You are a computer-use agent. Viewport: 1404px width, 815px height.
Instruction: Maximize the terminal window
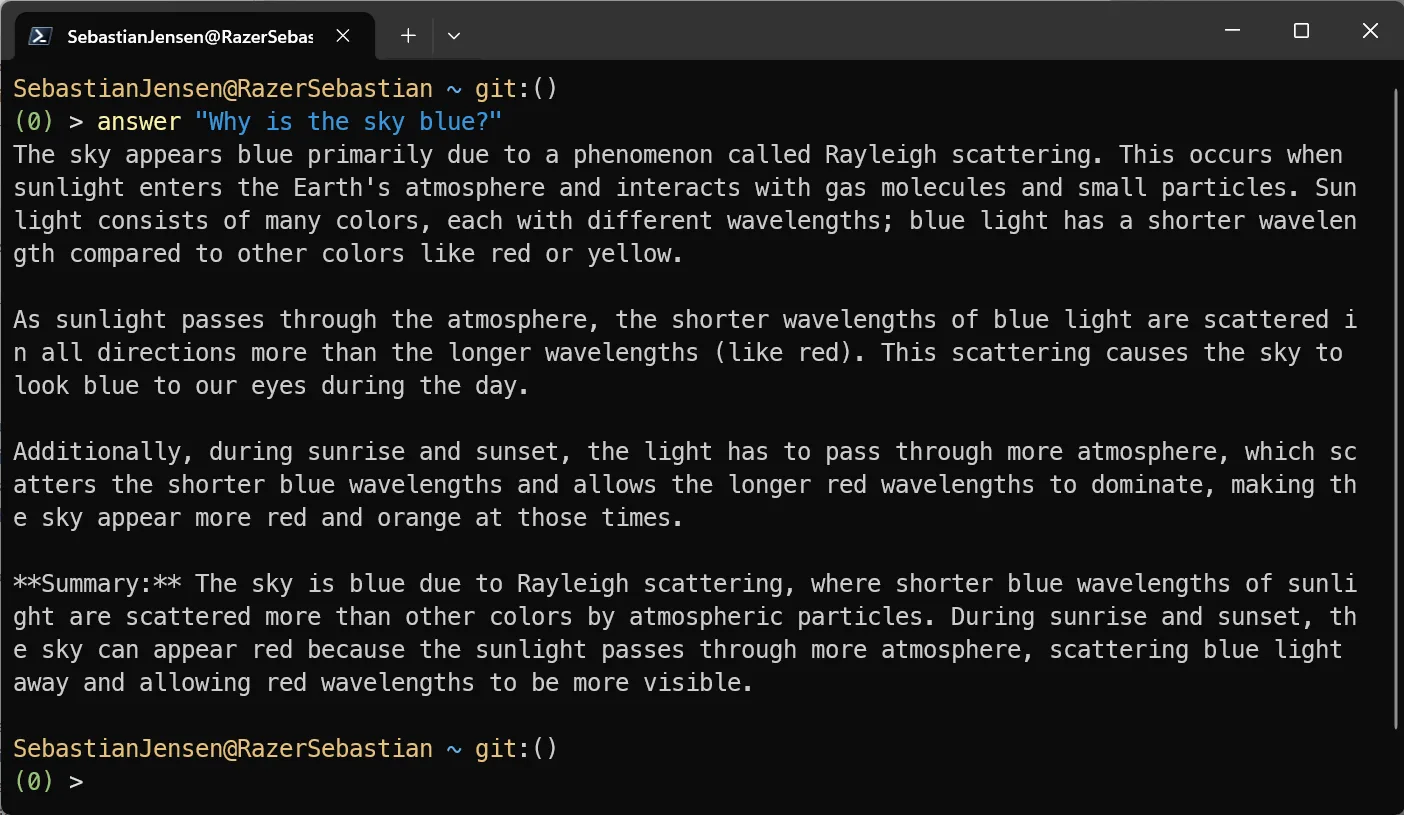1301,31
